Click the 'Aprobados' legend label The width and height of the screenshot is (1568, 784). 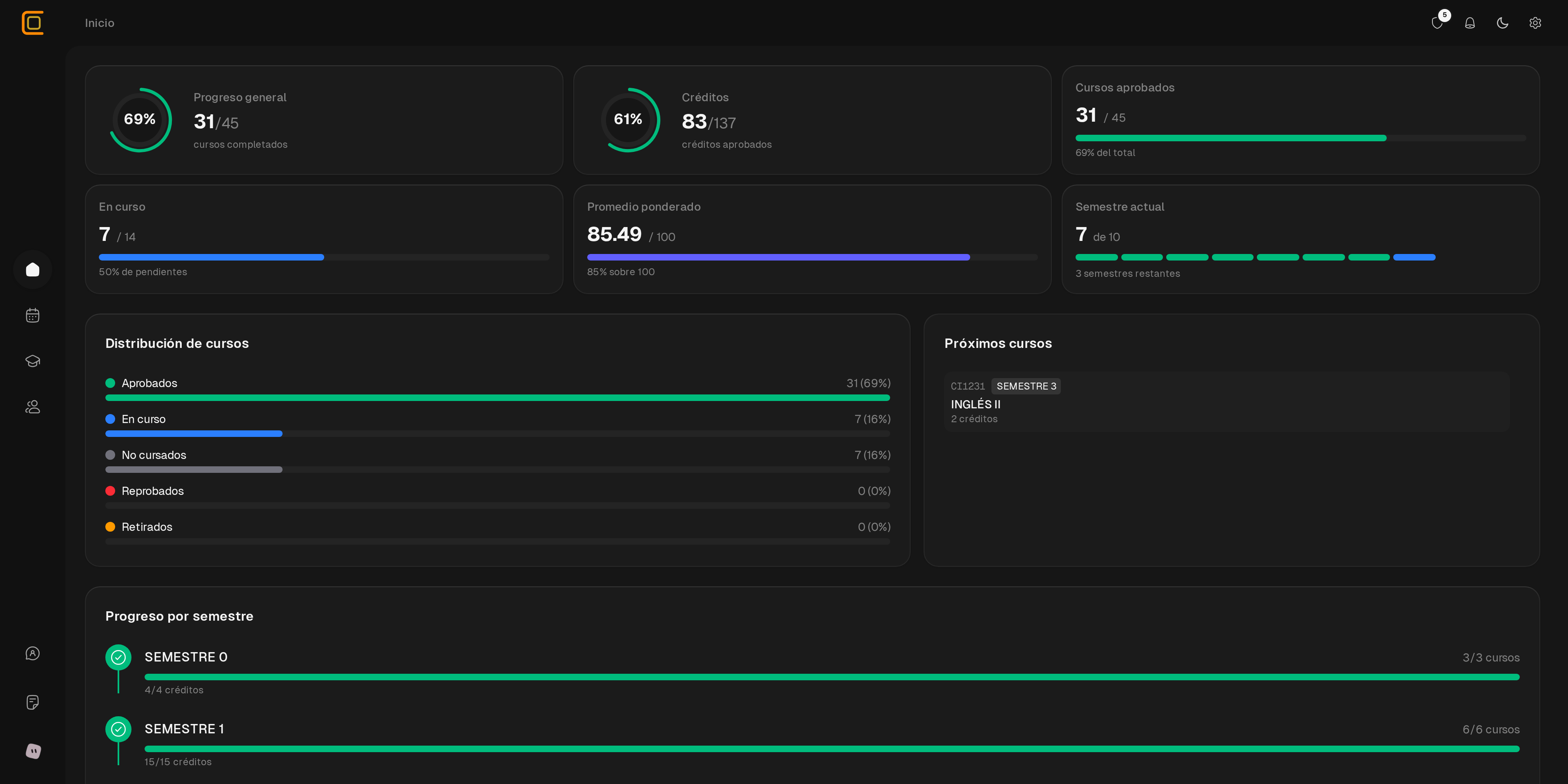pyautogui.click(x=149, y=383)
